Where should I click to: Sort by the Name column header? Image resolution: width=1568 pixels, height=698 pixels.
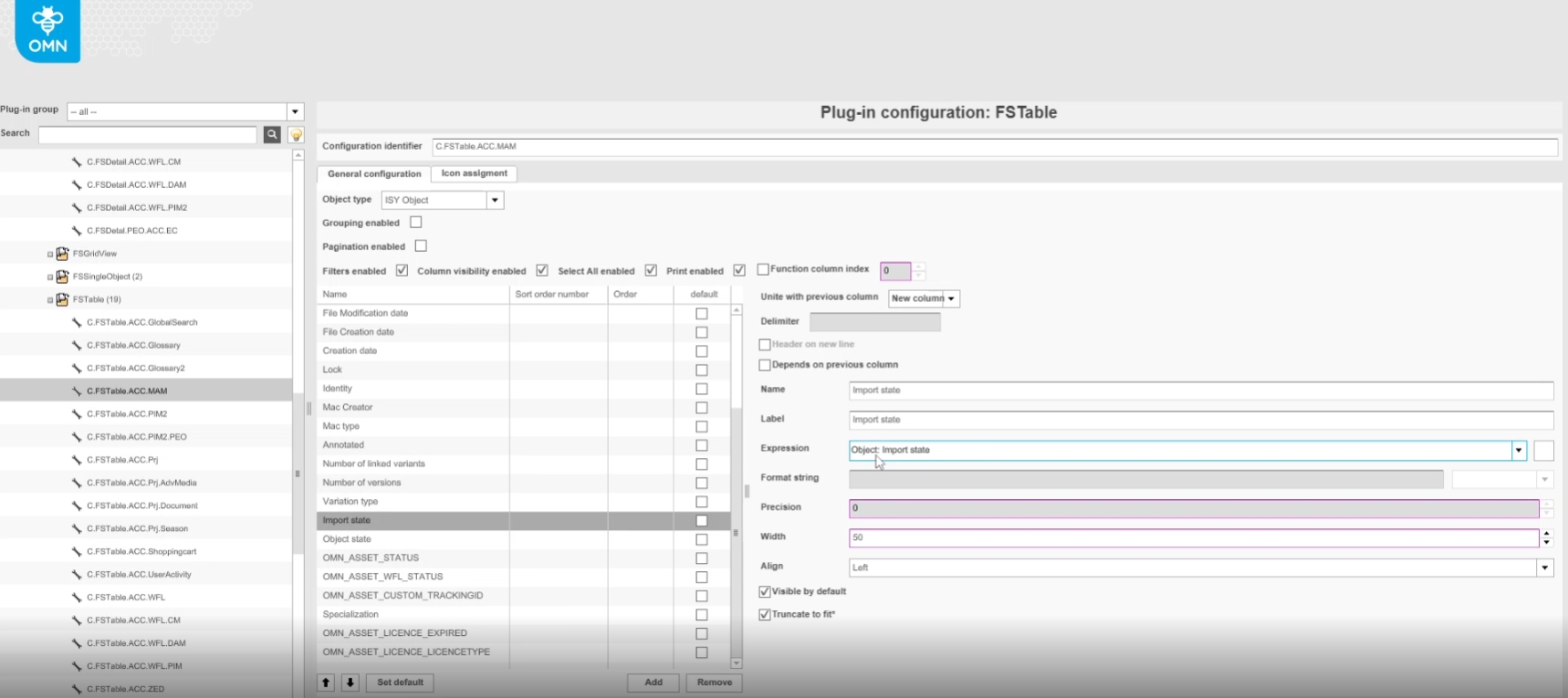pyautogui.click(x=413, y=295)
